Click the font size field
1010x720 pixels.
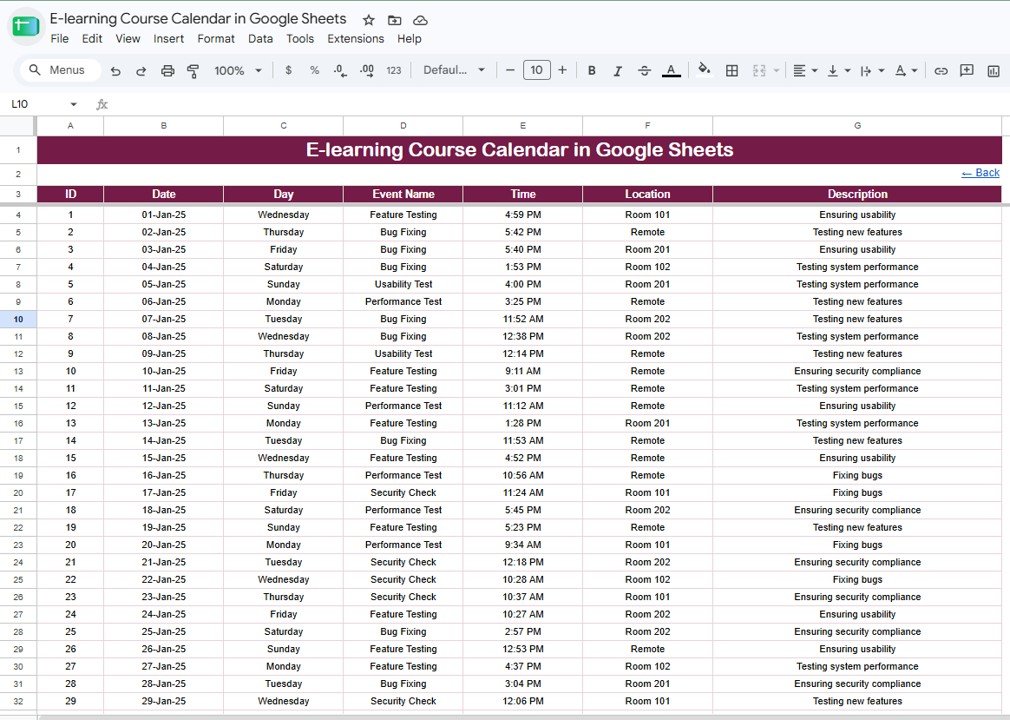(537, 70)
